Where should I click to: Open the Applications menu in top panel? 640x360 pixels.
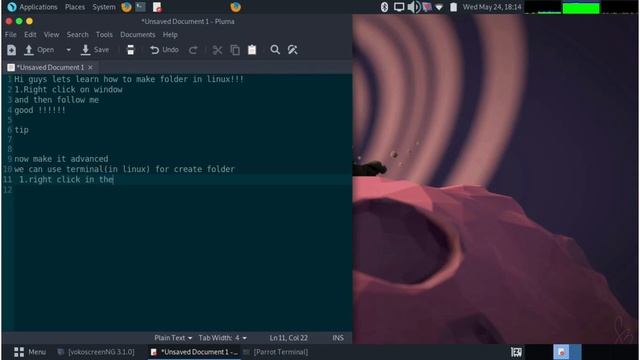(x=33, y=7)
